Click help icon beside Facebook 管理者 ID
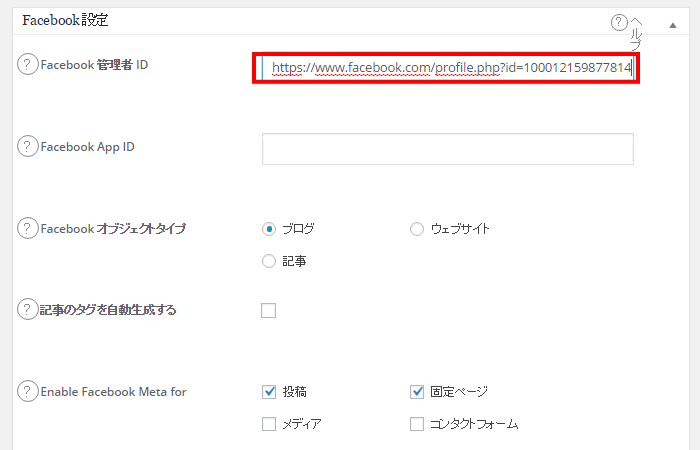700x450 pixels. point(27,65)
